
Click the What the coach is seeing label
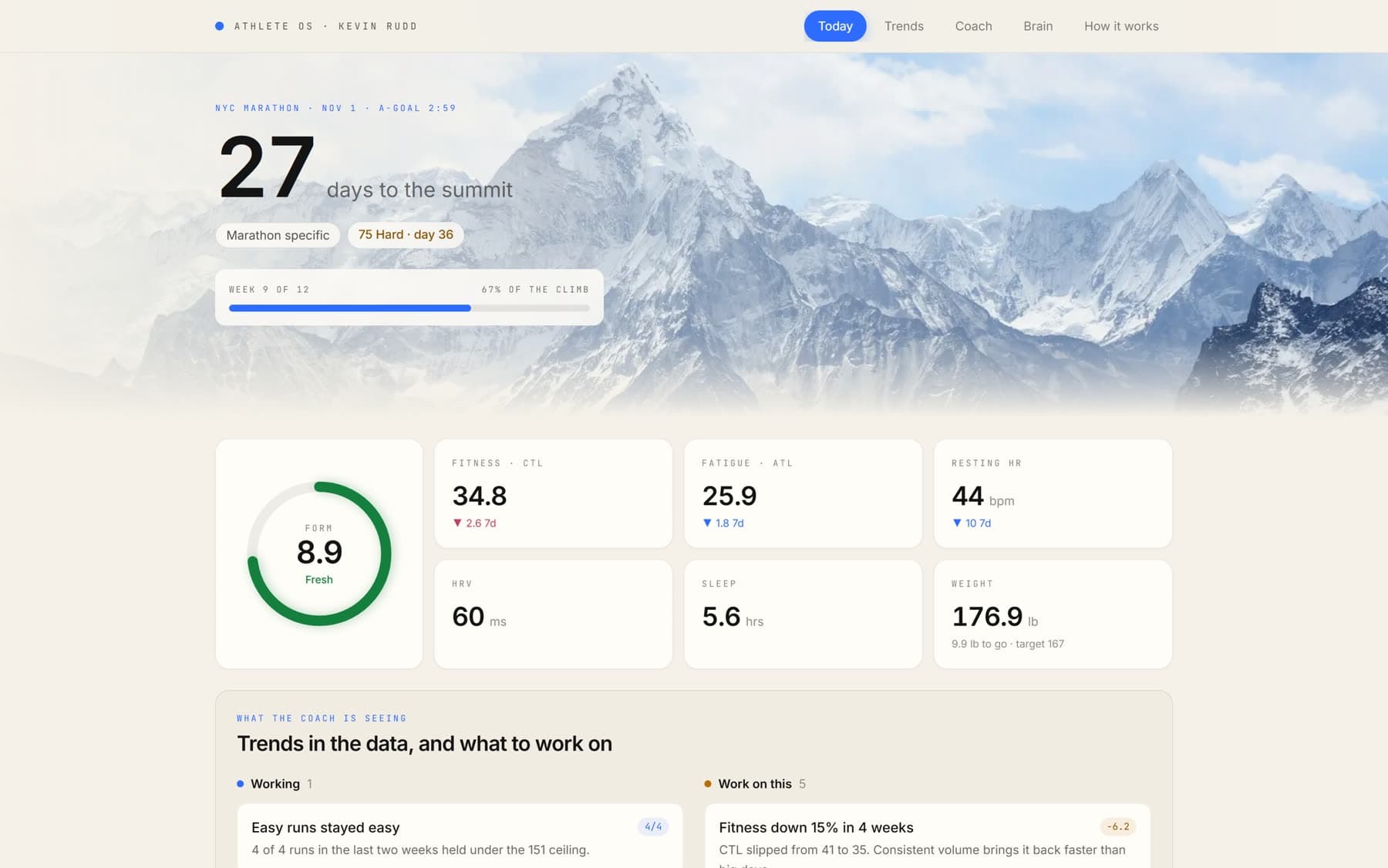pos(322,718)
